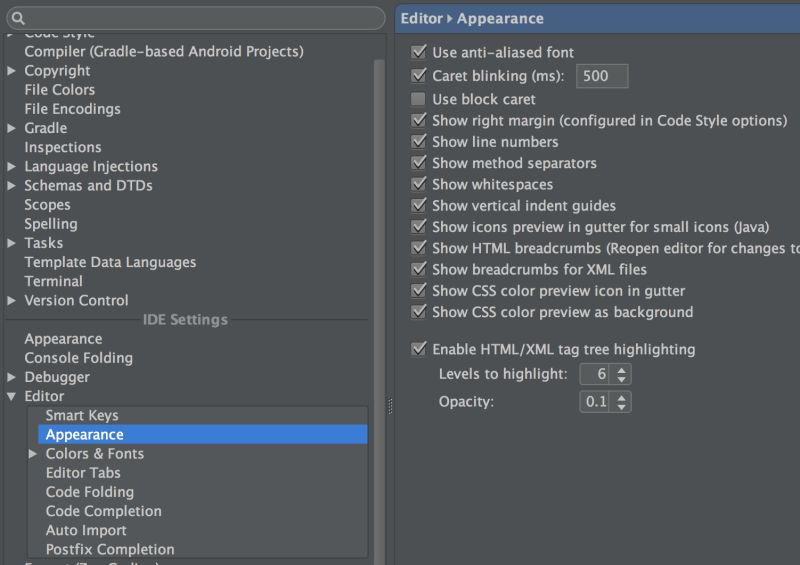The height and width of the screenshot is (565, 800).
Task: Expand the Gradle tree node
Action: click(x=11, y=128)
